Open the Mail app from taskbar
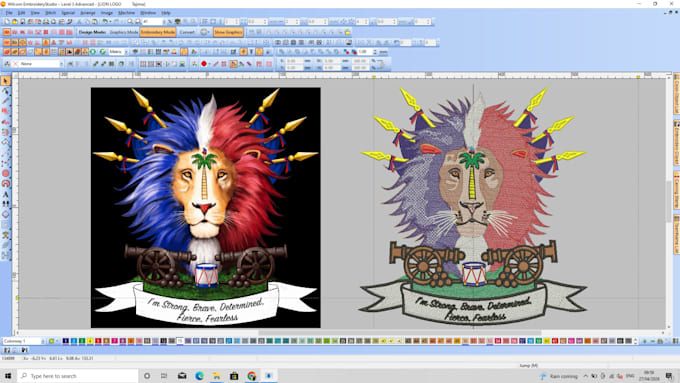This screenshot has height=383, width=680. coord(182,376)
